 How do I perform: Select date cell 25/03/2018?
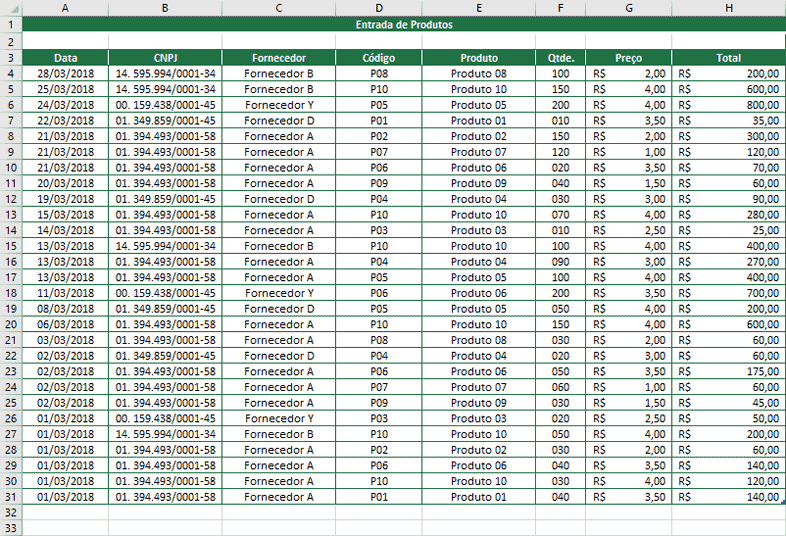[x=65, y=89]
